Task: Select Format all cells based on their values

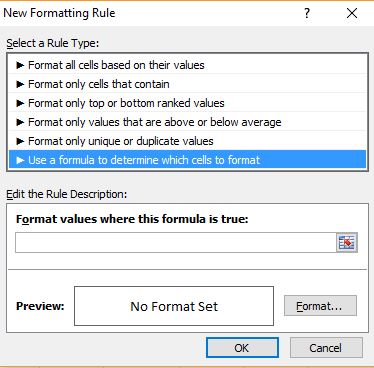Action: click(x=187, y=65)
